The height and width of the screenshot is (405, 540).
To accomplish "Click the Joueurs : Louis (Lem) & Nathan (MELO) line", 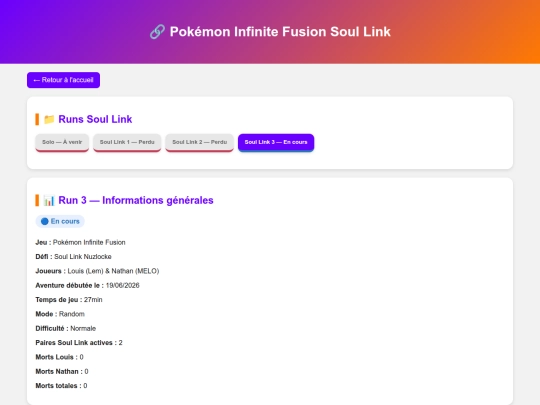I will (x=97, y=271).
